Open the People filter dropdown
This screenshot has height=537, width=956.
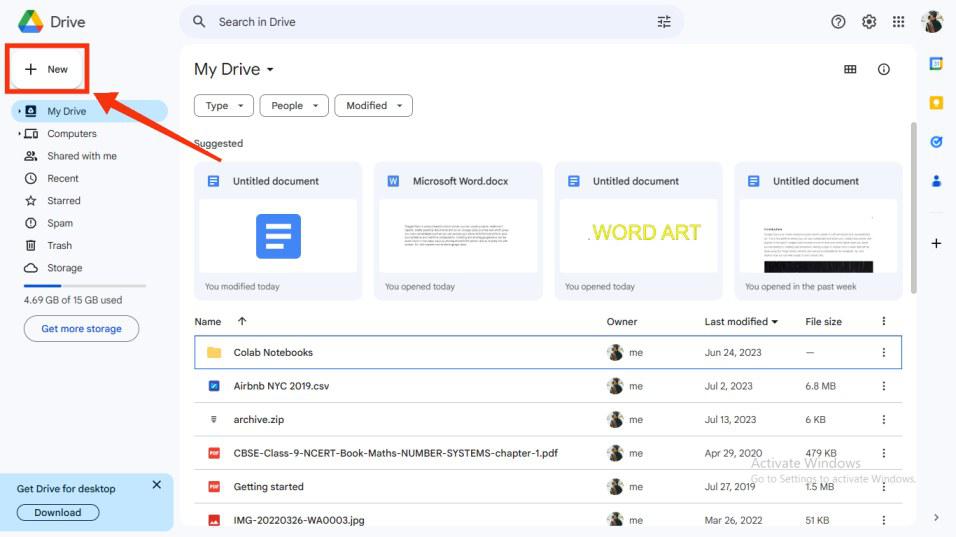pyautogui.click(x=294, y=105)
